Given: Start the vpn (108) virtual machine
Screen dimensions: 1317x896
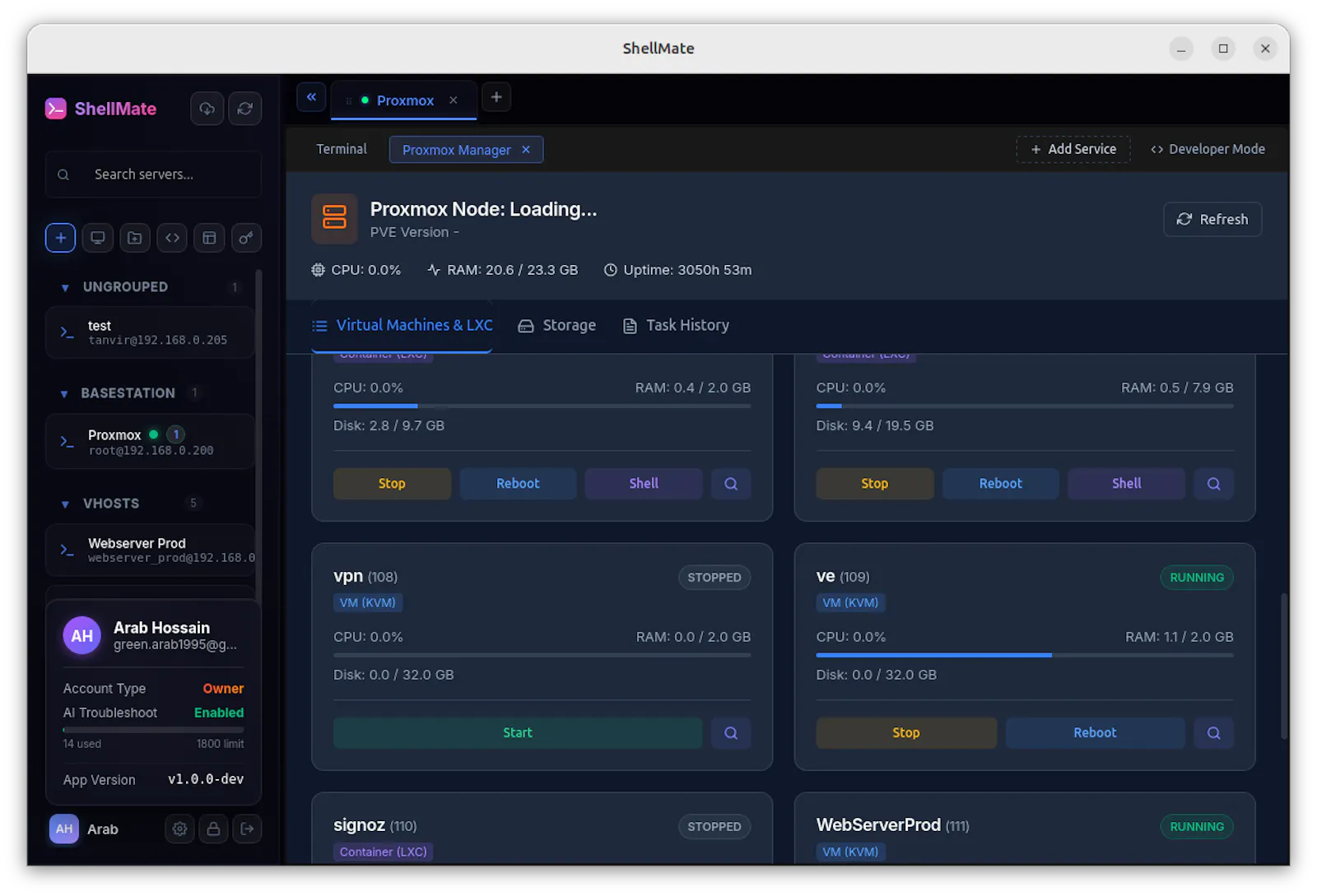Looking at the screenshot, I should [x=518, y=732].
